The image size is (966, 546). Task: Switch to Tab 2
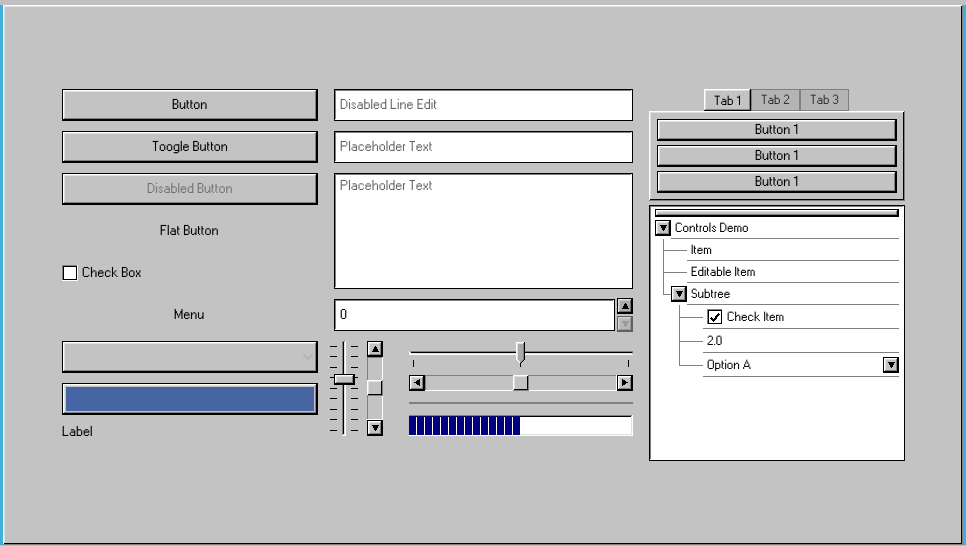[775, 100]
